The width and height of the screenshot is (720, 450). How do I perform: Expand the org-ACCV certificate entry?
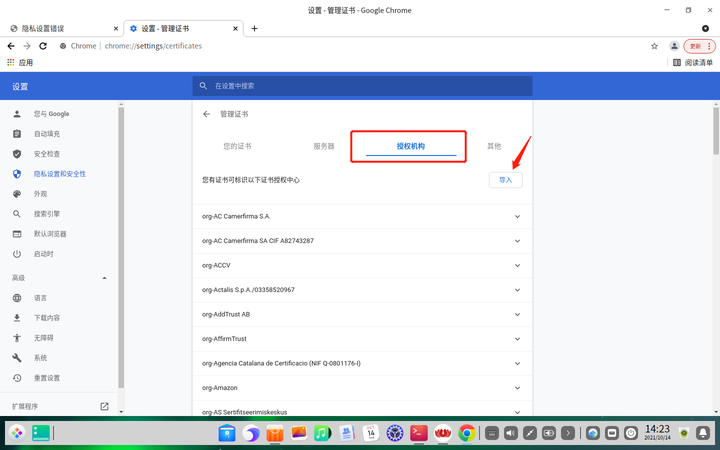[x=517, y=265]
